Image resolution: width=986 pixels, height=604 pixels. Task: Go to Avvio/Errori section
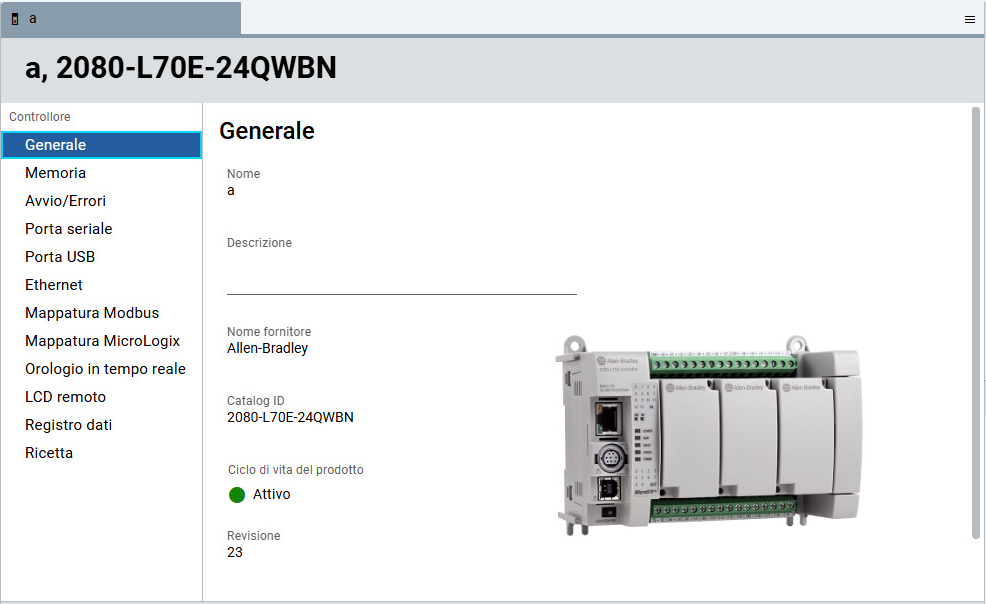[x=66, y=201]
